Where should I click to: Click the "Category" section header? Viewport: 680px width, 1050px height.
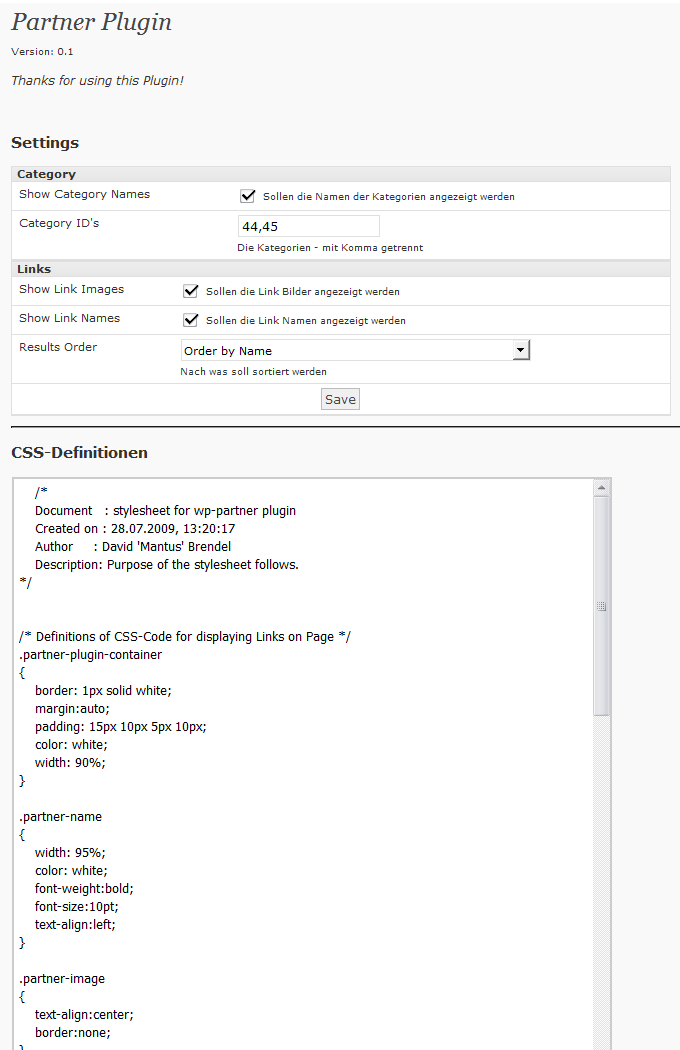pyautogui.click(x=46, y=174)
